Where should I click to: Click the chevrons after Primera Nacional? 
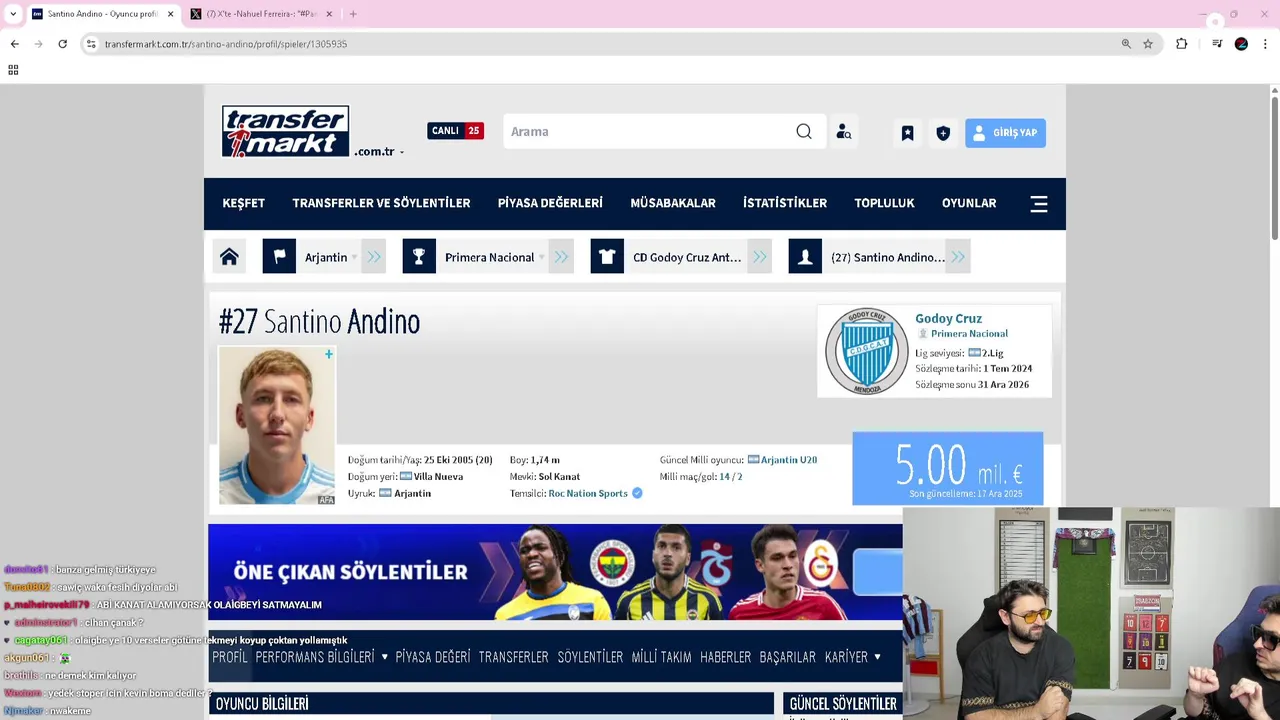(x=561, y=257)
